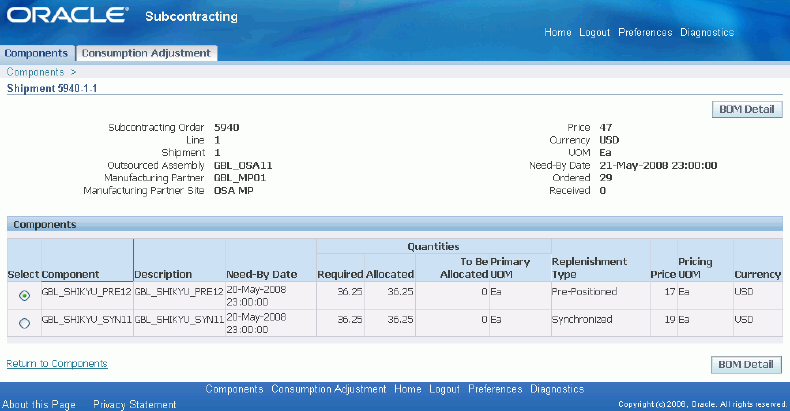Click footer Components link
Screen dimensions: 790x411
click(234, 389)
